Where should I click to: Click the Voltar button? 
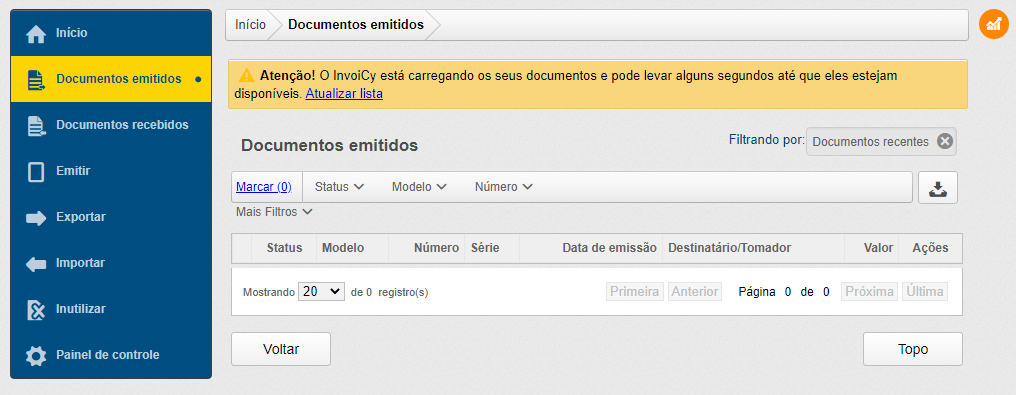tap(281, 349)
